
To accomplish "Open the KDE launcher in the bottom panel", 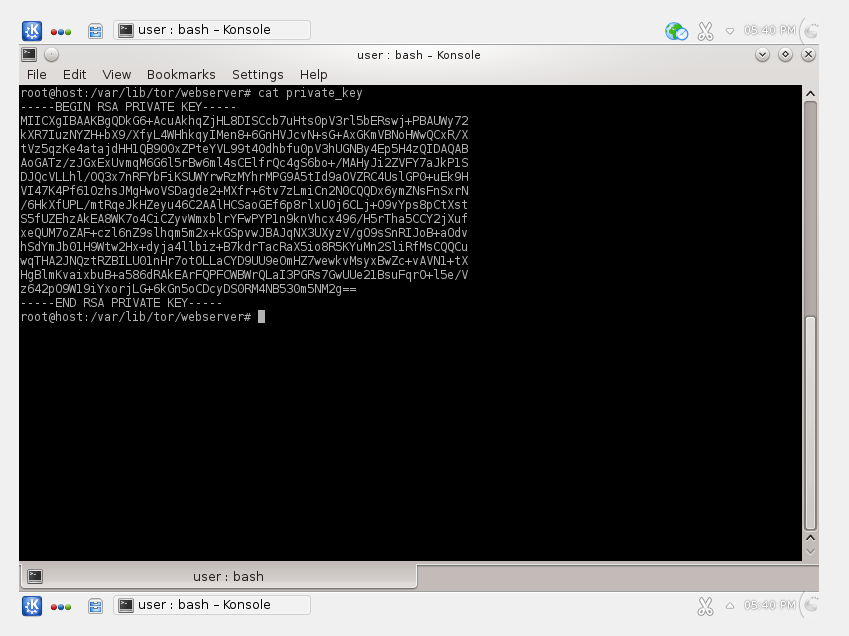I will click(32, 606).
